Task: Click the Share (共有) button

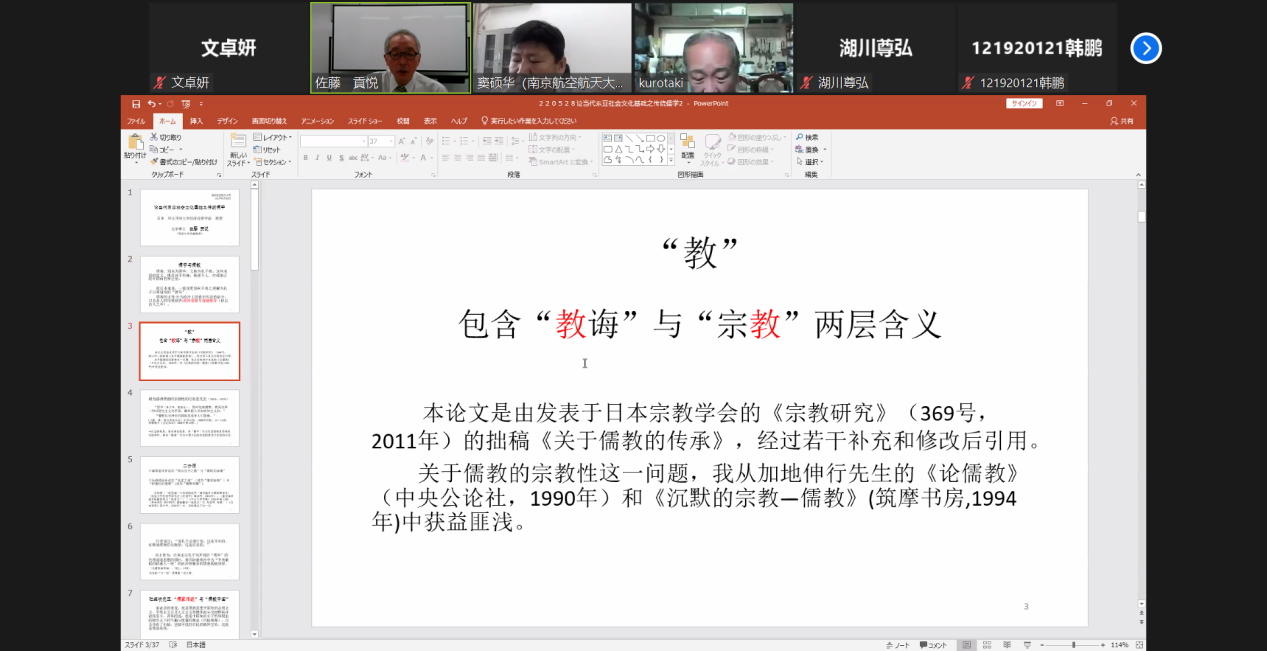Action: [x=1122, y=121]
